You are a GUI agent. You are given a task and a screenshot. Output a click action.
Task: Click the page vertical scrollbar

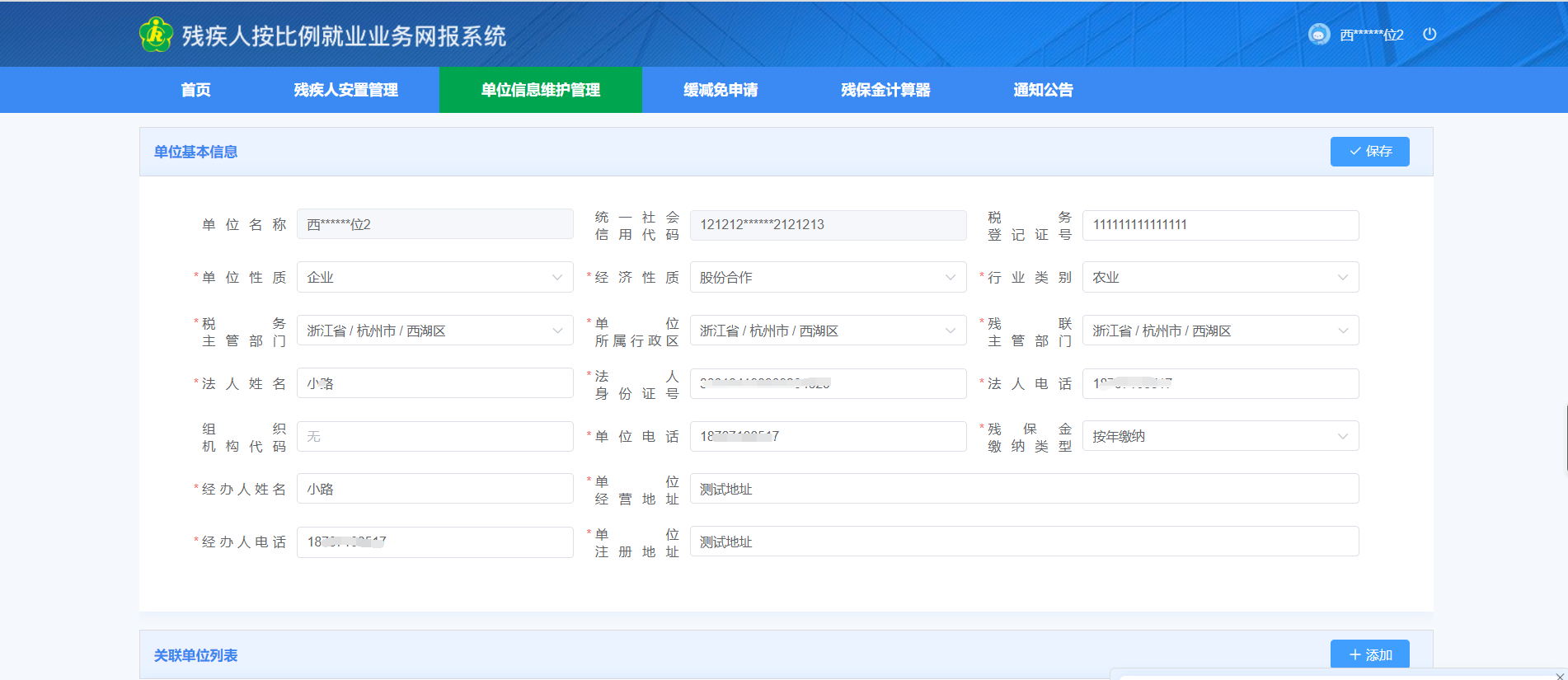point(1566,438)
